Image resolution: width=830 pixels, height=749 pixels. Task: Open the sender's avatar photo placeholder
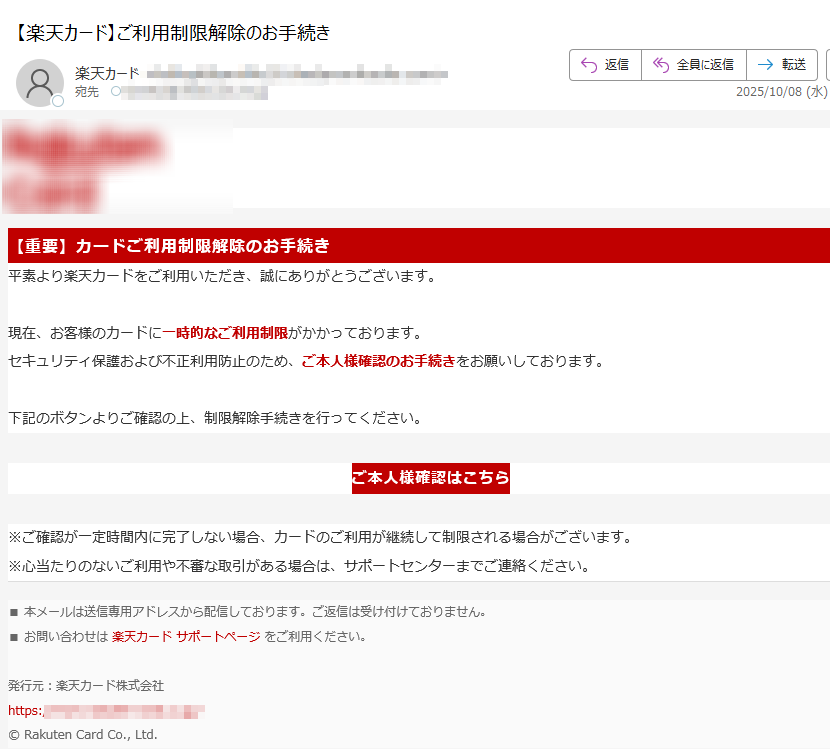point(40,82)
